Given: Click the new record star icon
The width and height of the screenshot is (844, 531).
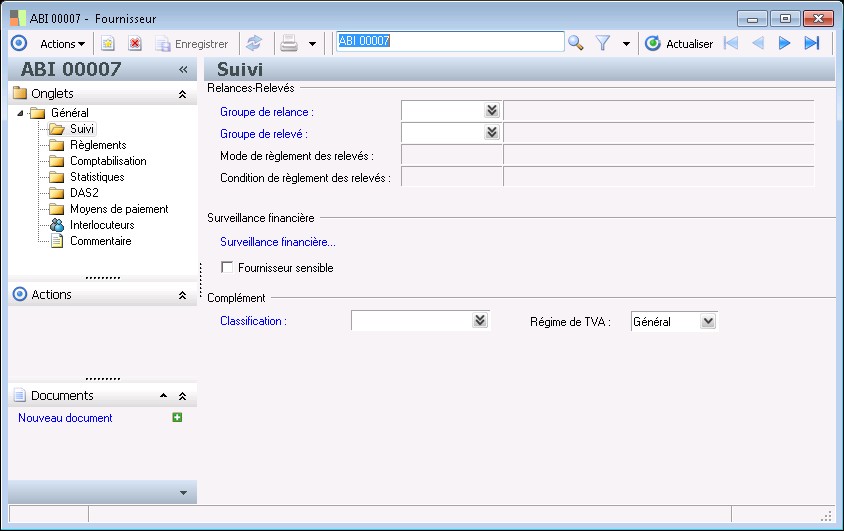Looking at the screenshot, I should click(x=108, y=43).
